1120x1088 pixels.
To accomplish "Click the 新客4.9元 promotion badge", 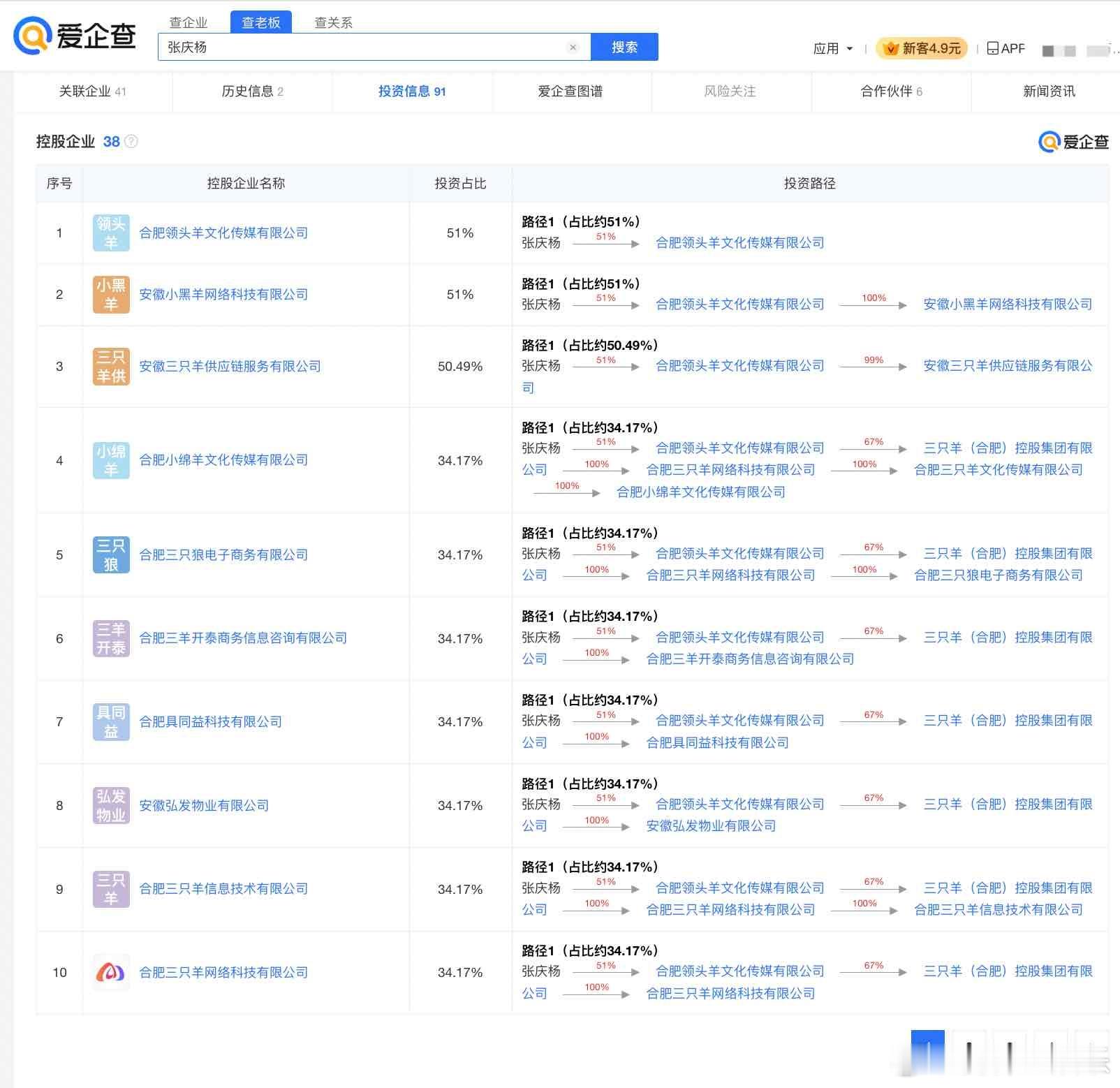I will coord(922,48).
